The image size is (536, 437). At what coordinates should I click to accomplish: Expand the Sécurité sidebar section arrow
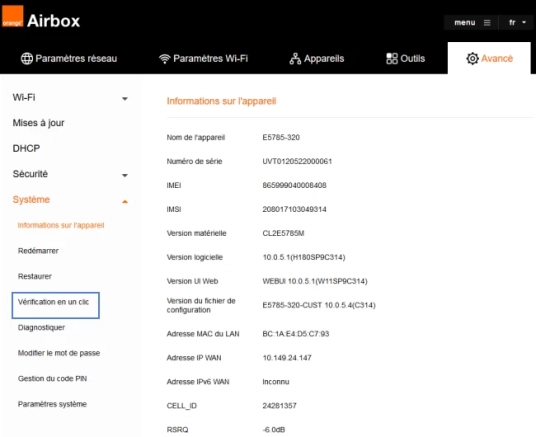tap(125, 175)
